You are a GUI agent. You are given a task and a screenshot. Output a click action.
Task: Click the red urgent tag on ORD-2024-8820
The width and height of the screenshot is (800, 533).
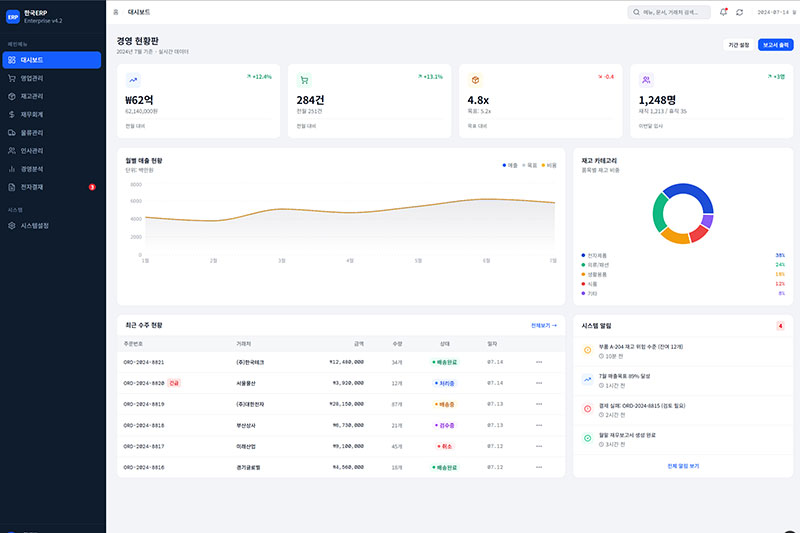pyautogui.click(x=174, y=383)
